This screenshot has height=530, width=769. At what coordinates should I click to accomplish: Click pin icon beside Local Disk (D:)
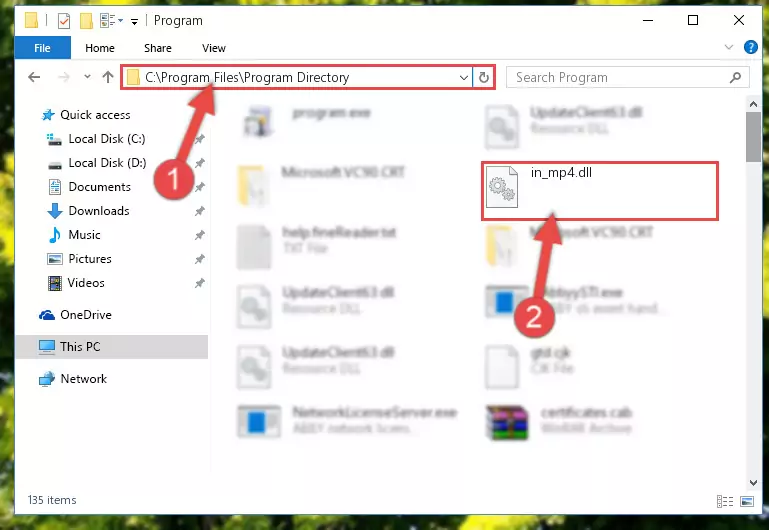pyautogui.click(x=199, y=163)
